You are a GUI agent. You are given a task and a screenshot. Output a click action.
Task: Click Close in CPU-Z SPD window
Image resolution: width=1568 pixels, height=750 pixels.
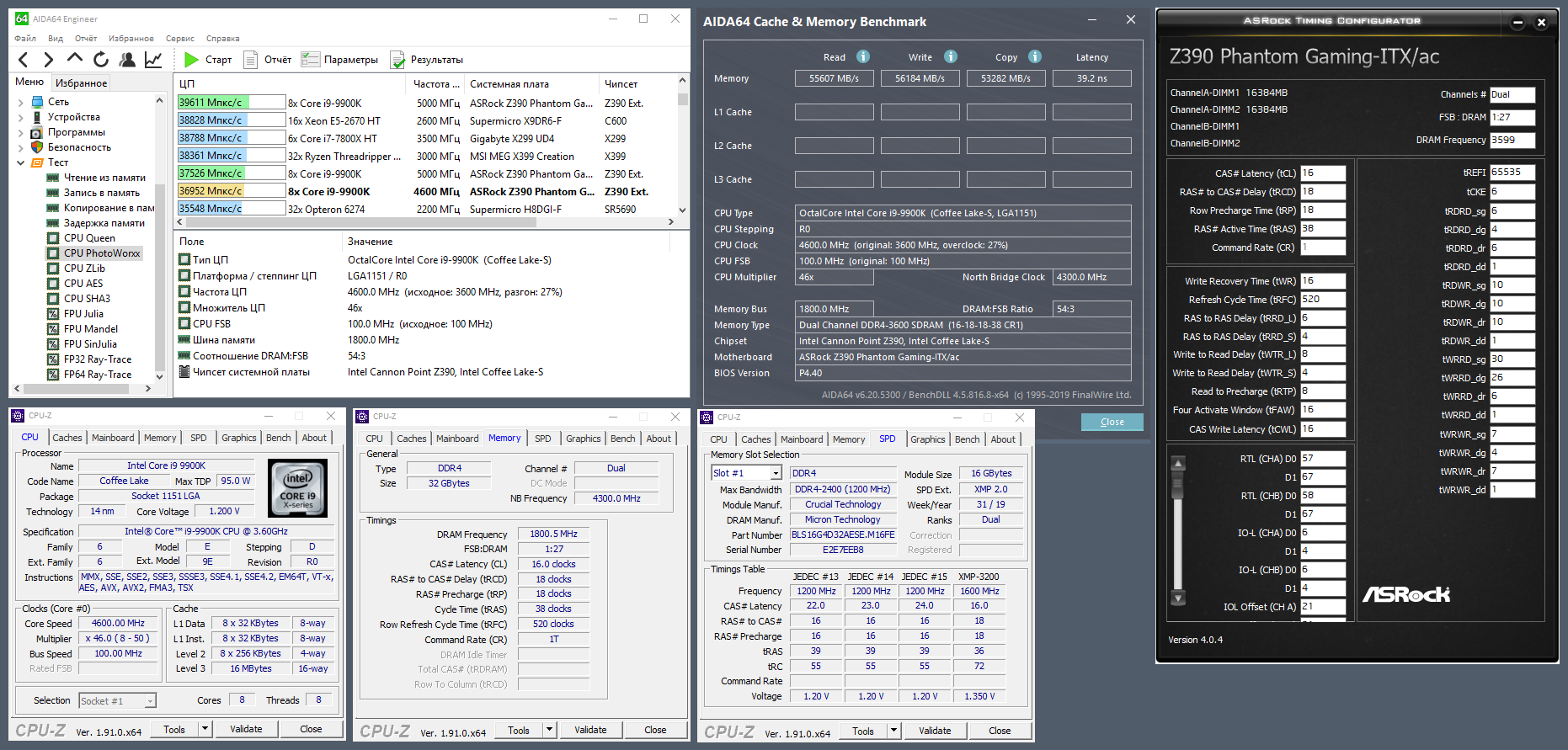(x=1000, y=731)
